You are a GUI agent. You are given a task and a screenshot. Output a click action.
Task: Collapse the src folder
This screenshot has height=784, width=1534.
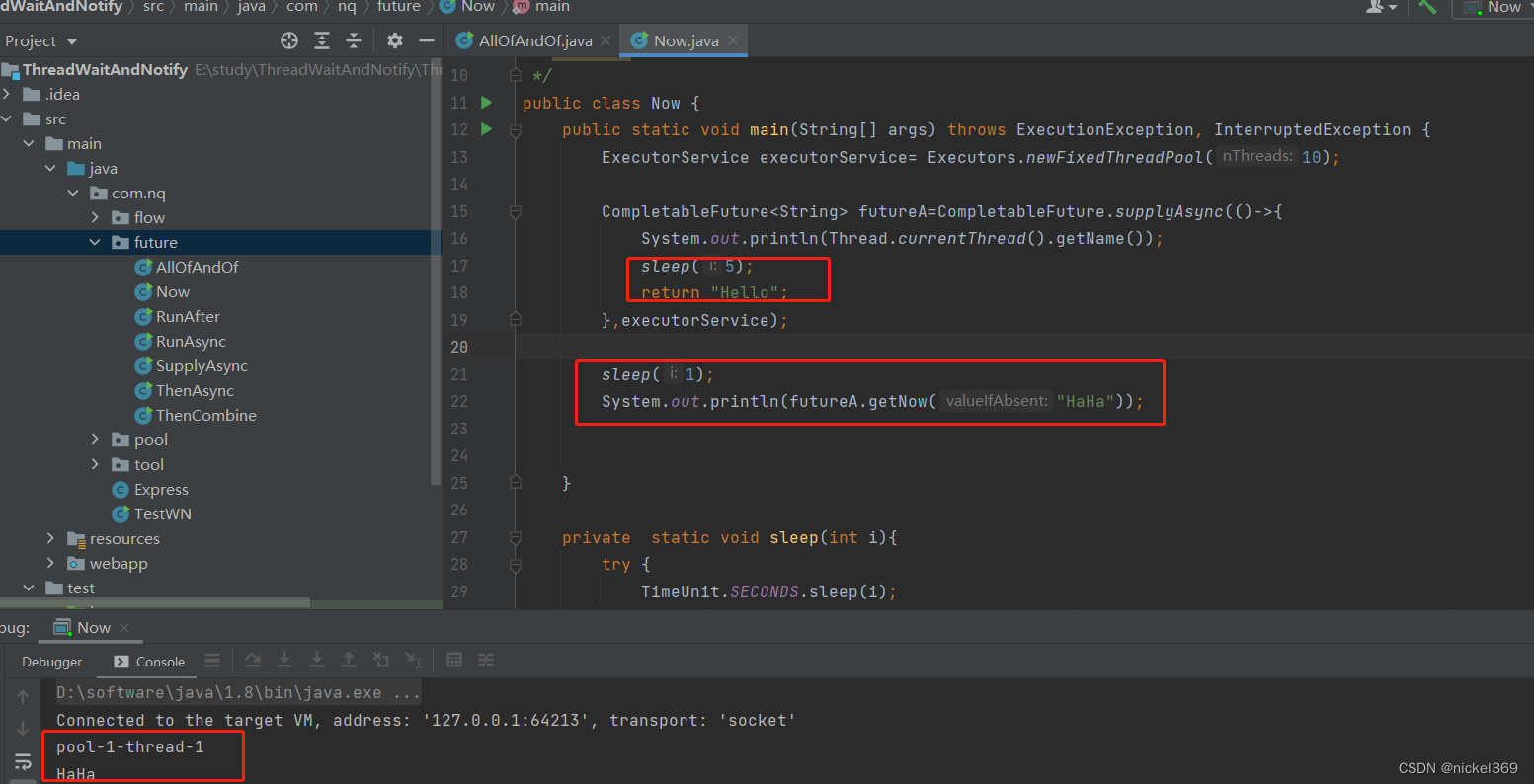tap(7, 119)
